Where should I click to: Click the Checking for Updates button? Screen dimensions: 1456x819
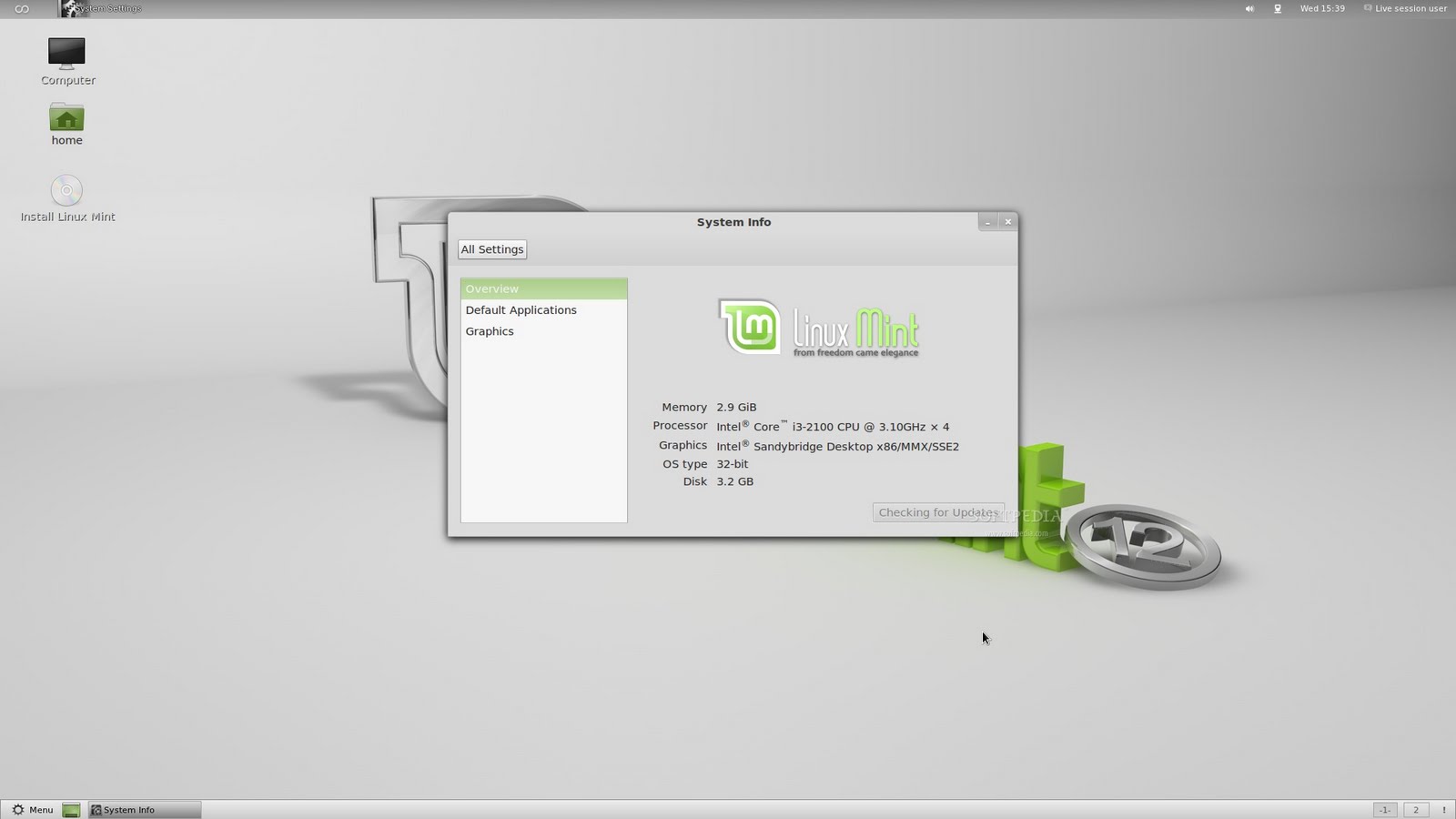[x=938, y=512]
